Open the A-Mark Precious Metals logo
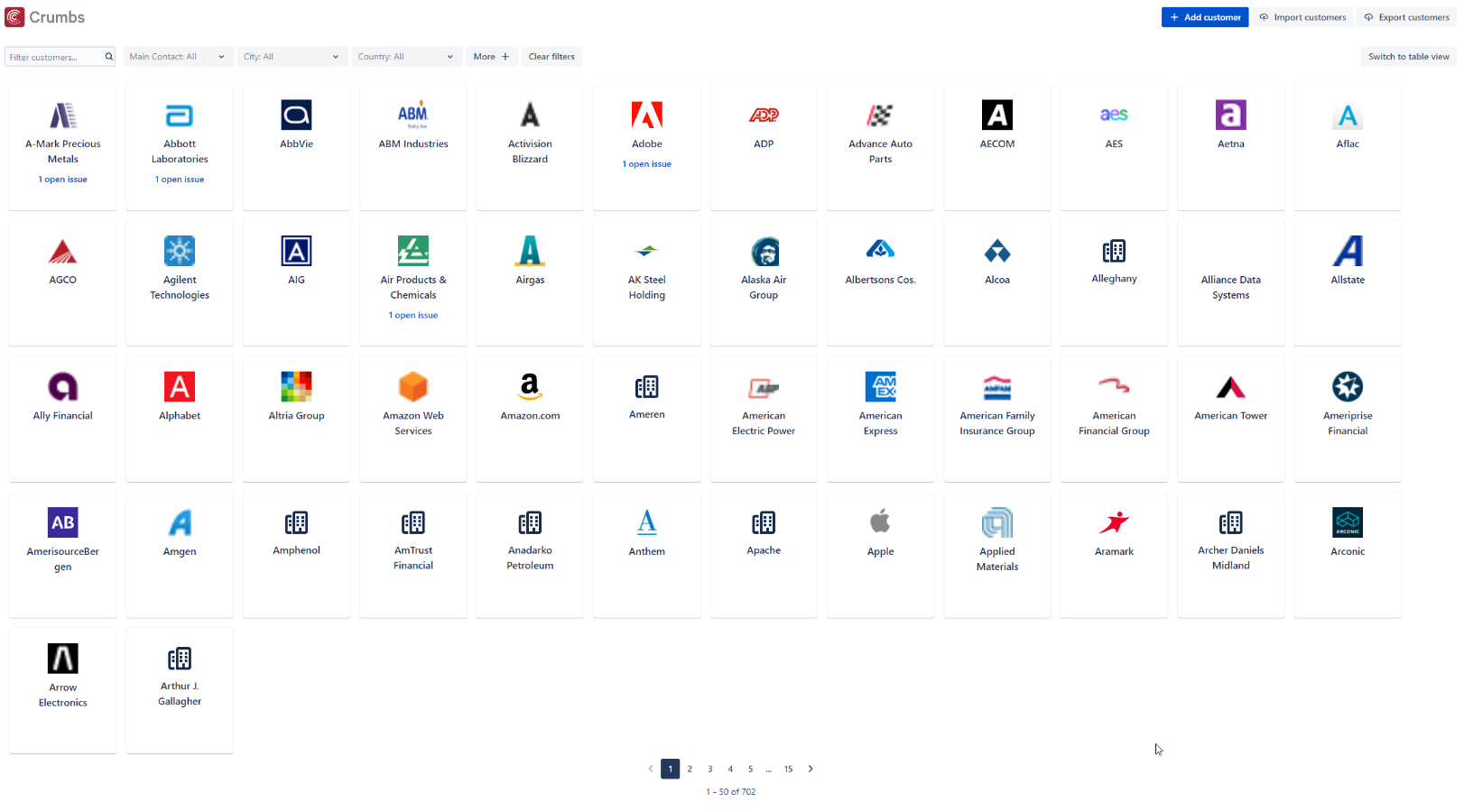 63,115
